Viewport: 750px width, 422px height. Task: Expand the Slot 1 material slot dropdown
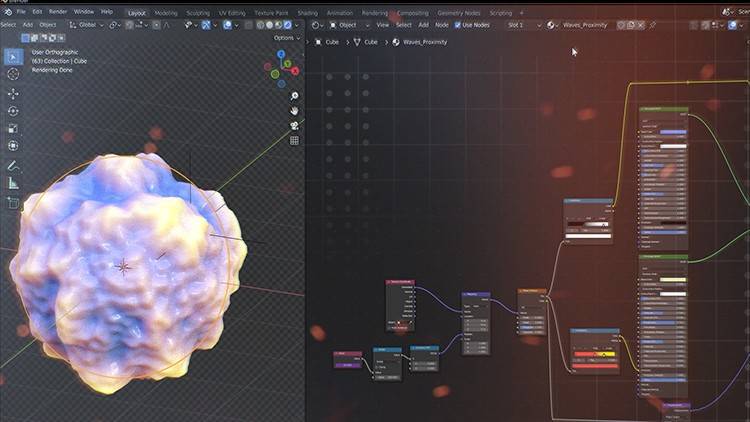[x=520, y=24]
